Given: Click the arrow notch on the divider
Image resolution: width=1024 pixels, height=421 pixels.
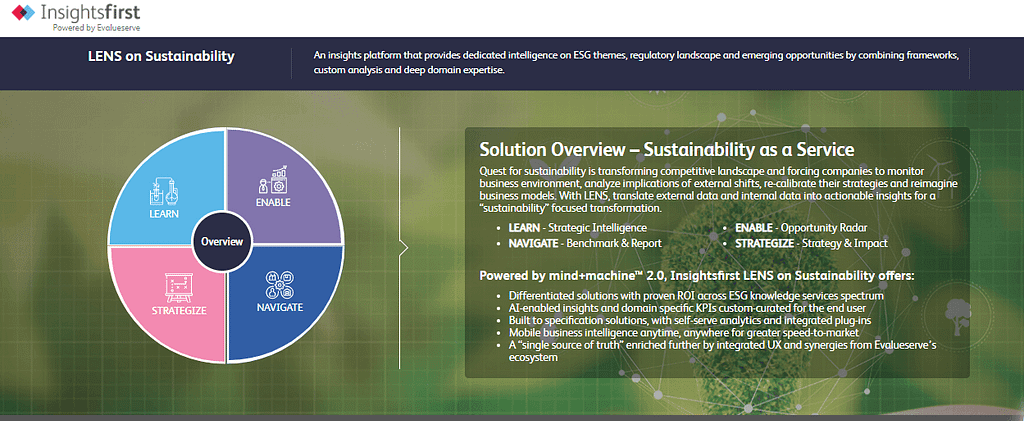Looking at the screenshot, I should click(404, 247).
